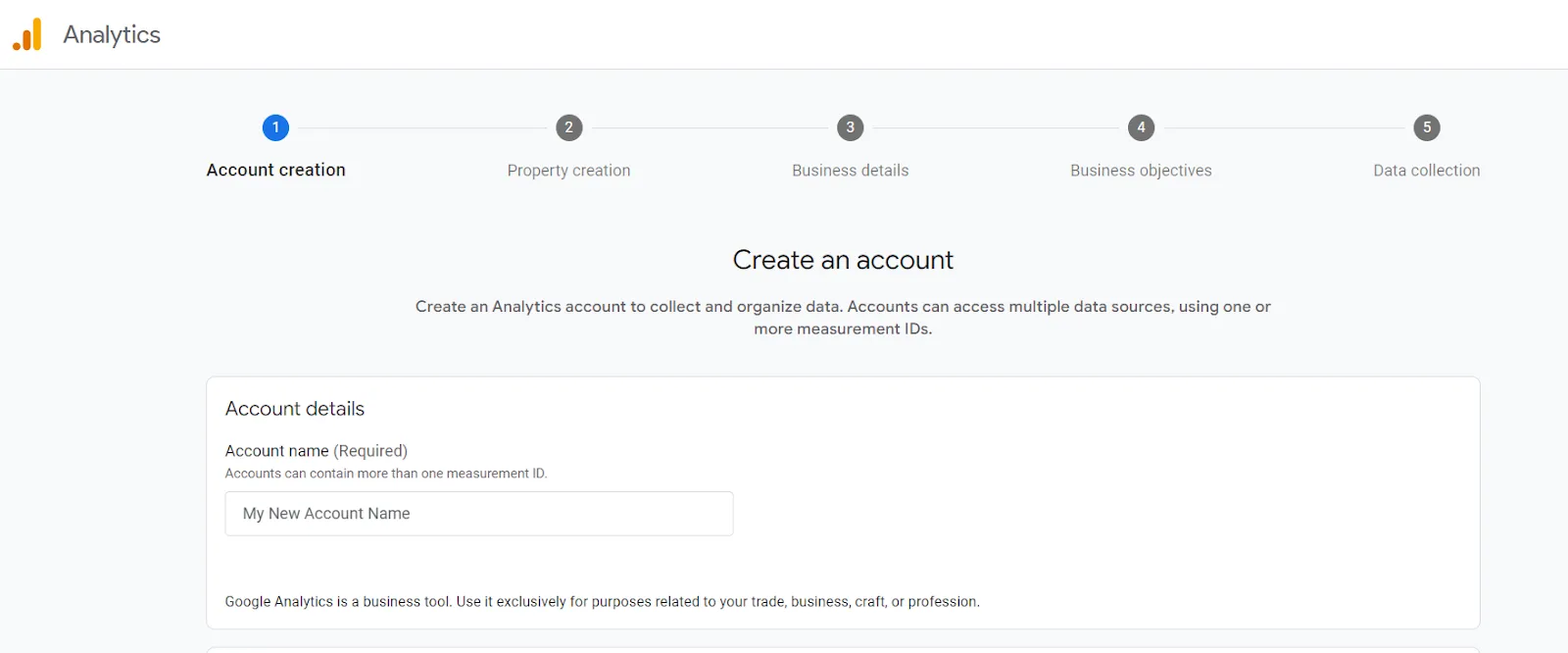
Task: Open the Account creation step label
Action: tap(275, 170)
